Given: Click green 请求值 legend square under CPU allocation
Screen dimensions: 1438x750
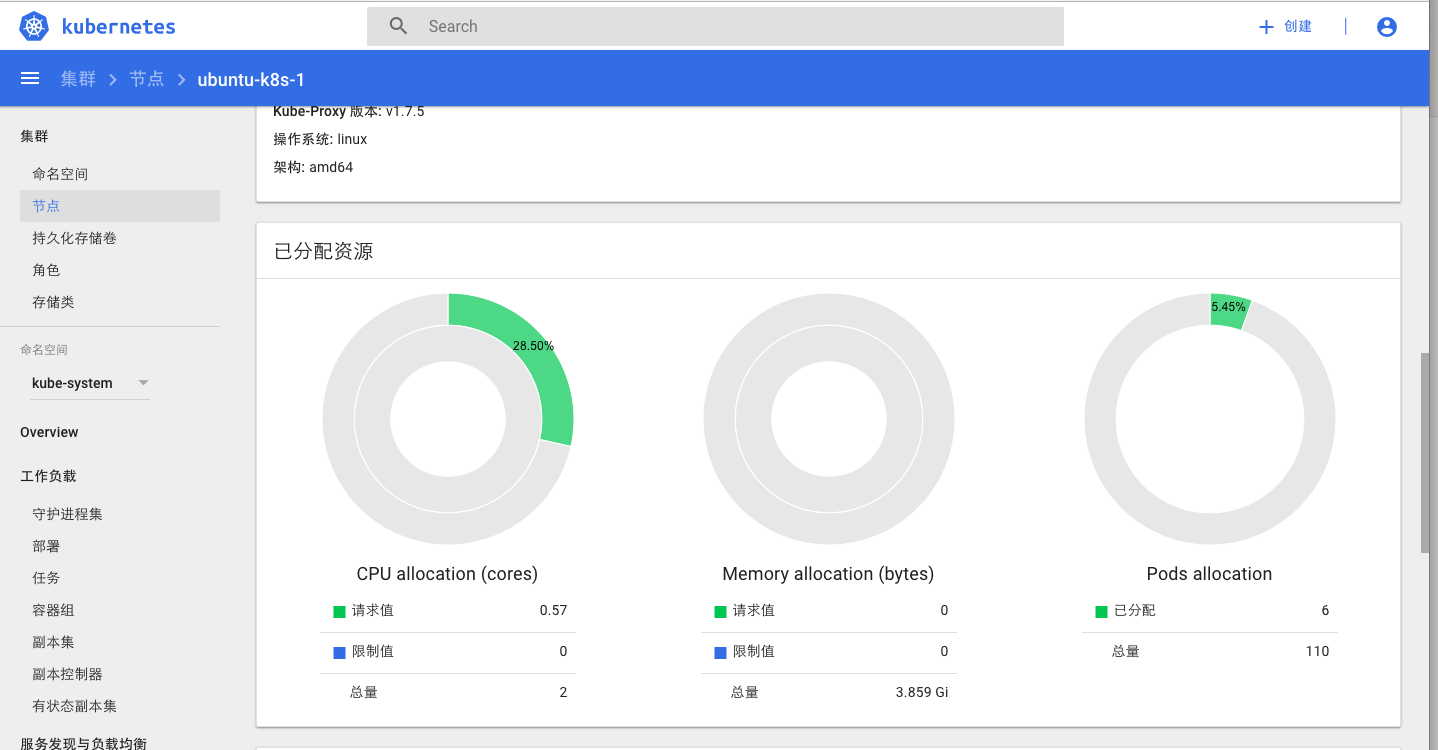Looking at the screenshot, I should click(x=339, y=611).
